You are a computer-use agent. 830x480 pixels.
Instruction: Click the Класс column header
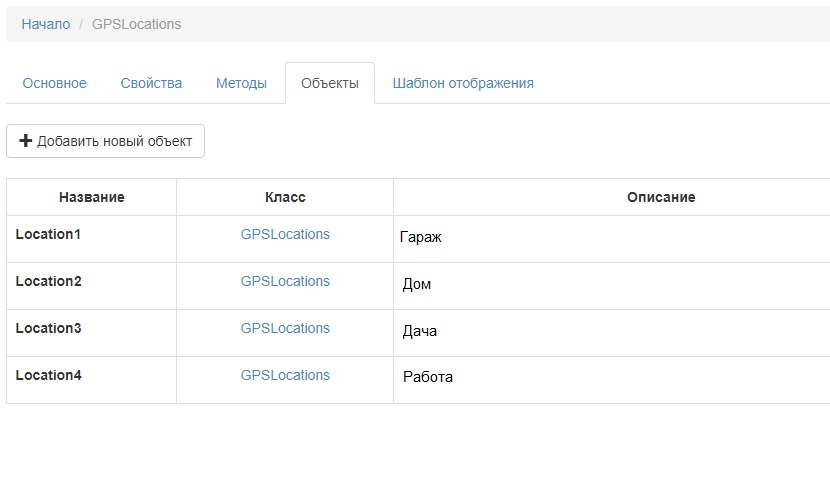coord(285,197)
